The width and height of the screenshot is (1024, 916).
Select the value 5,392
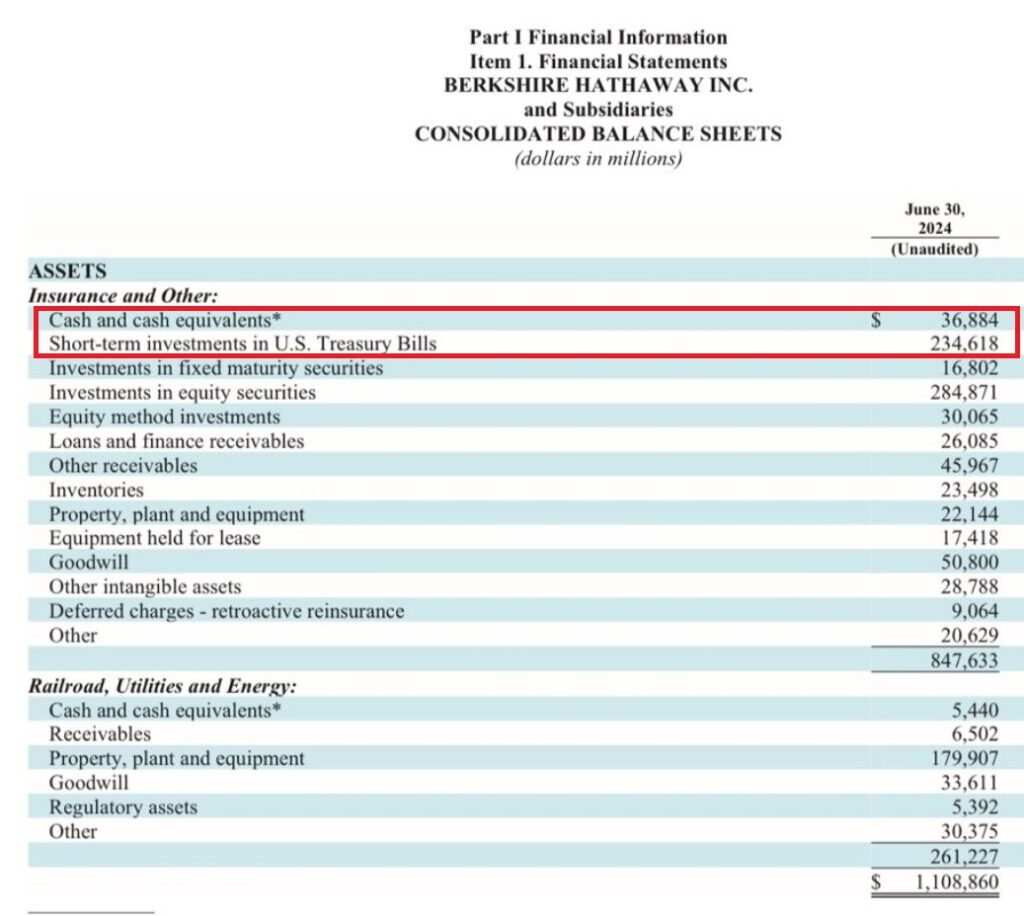point(974,808)
